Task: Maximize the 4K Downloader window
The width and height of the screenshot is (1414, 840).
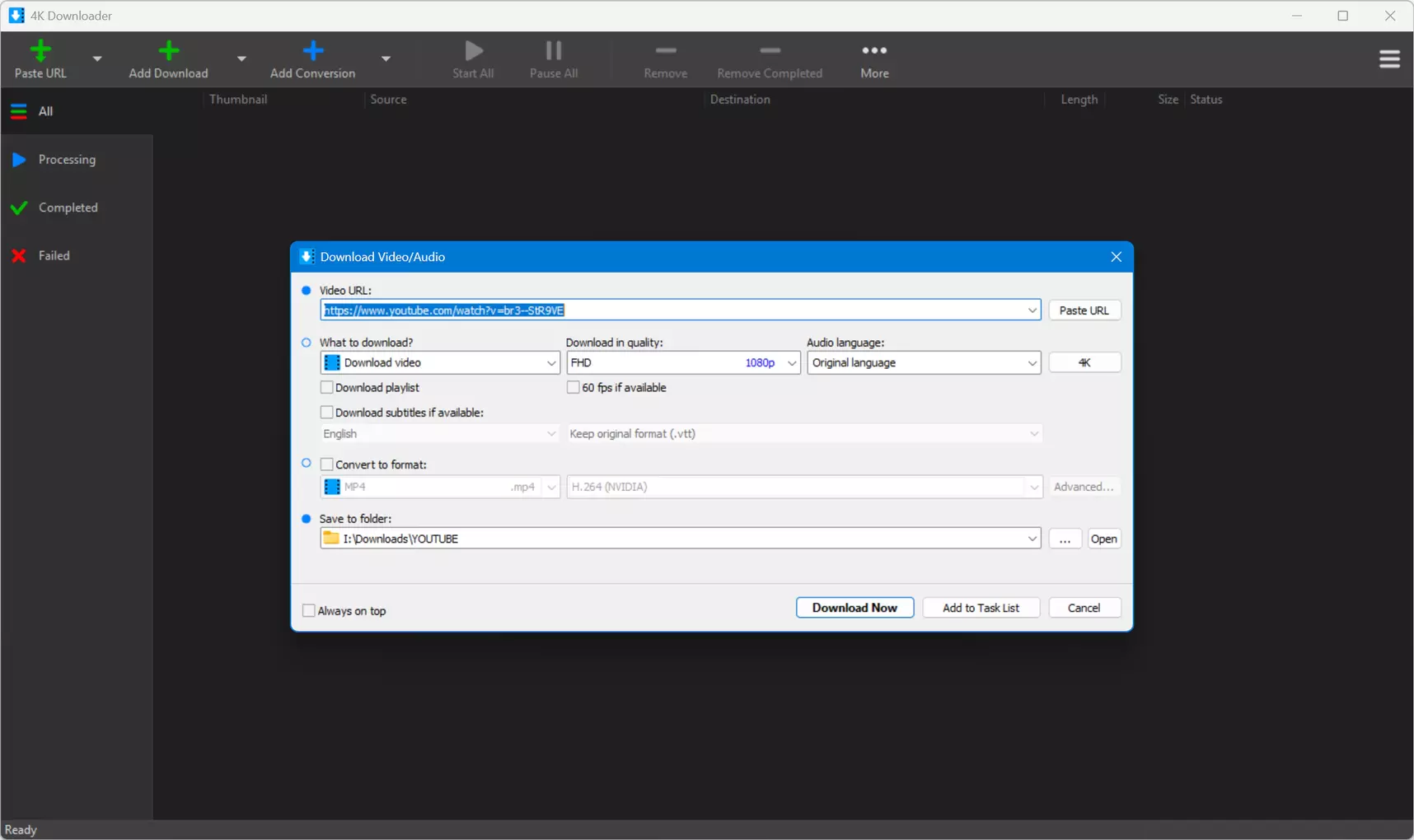Action: coord(1342,16)
